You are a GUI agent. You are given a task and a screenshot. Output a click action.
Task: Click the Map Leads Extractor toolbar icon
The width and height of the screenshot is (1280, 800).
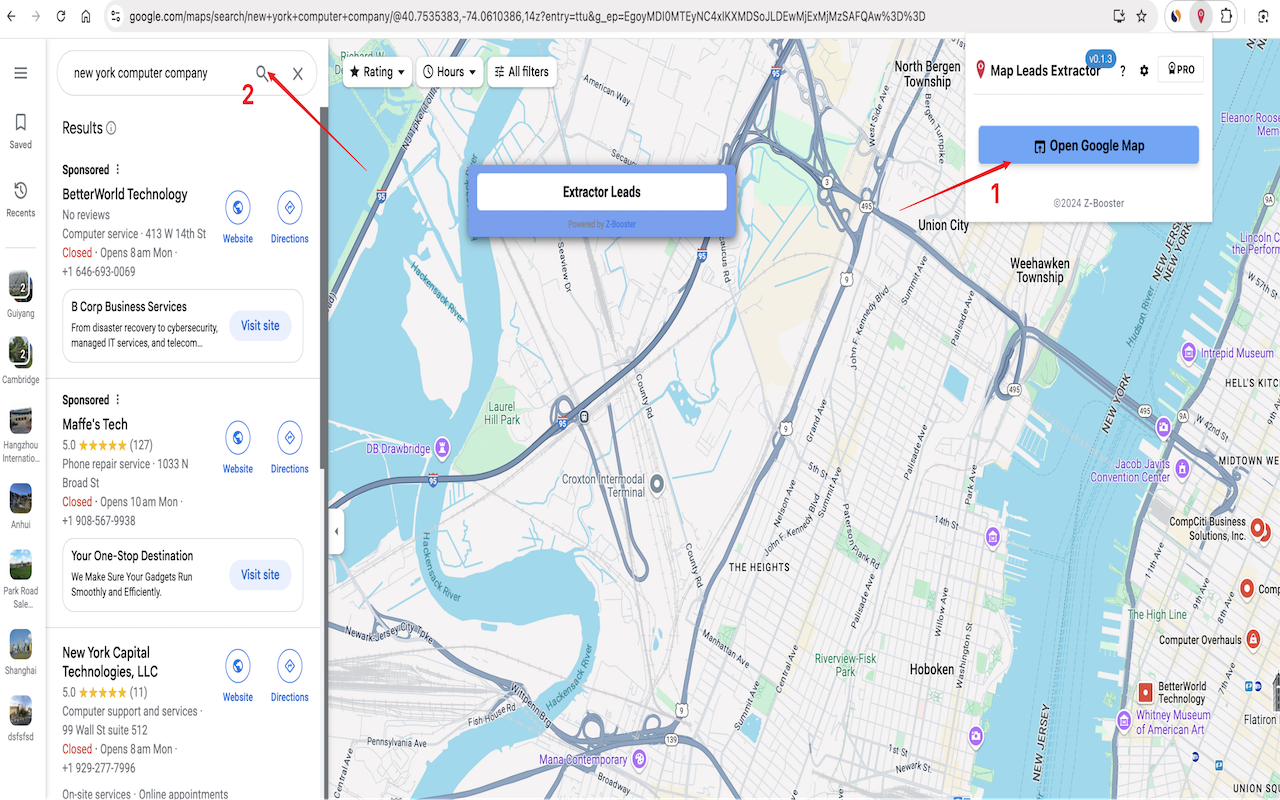point(1200,16)
